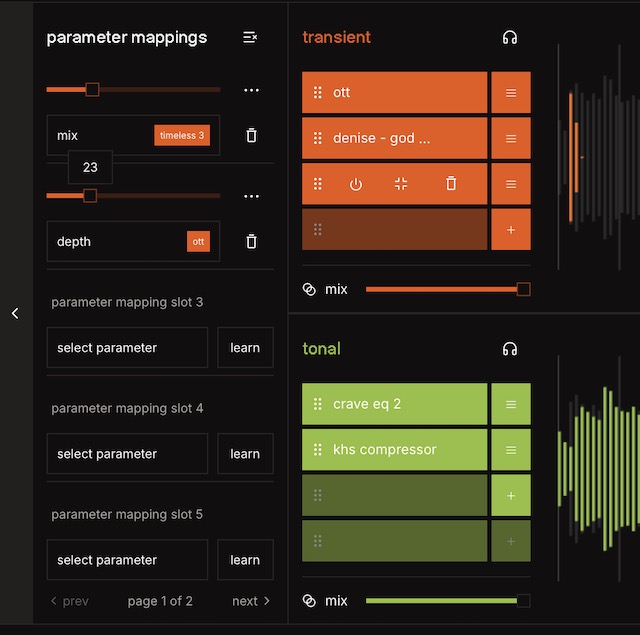Solo the tonal band with headphones icon
Image resolution: width=640 pixels, height=635 pixels.
pos(510,349)
